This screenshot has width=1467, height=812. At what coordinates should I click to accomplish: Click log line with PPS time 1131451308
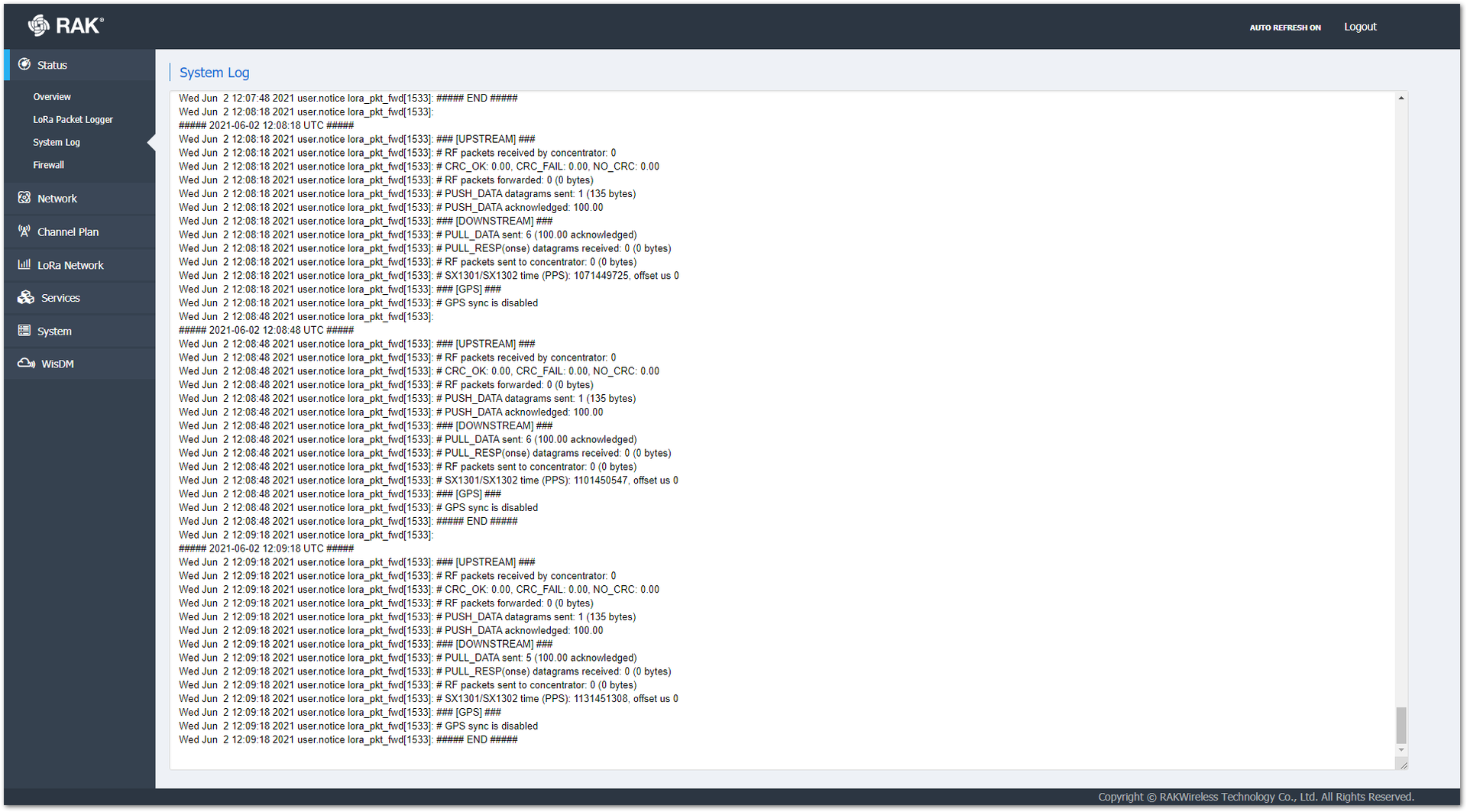click(x=429, y=699)
